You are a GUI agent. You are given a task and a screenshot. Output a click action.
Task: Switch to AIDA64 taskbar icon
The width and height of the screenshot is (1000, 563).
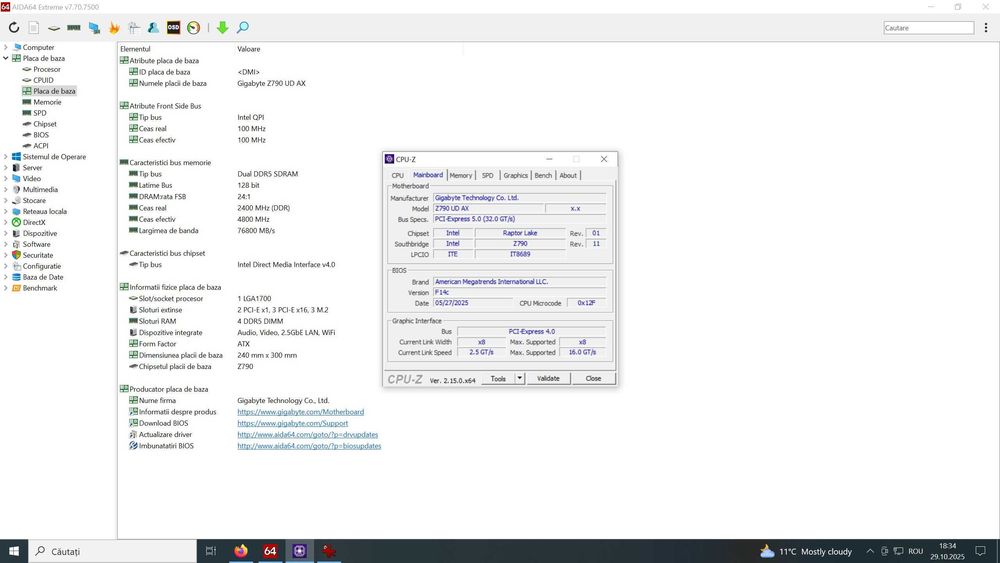pos(270,551)
